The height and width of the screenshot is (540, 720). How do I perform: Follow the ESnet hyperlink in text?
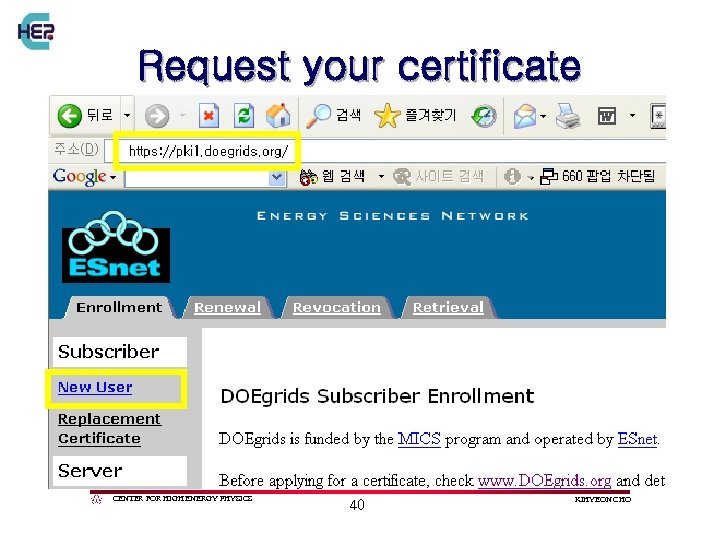click(637, 439)
